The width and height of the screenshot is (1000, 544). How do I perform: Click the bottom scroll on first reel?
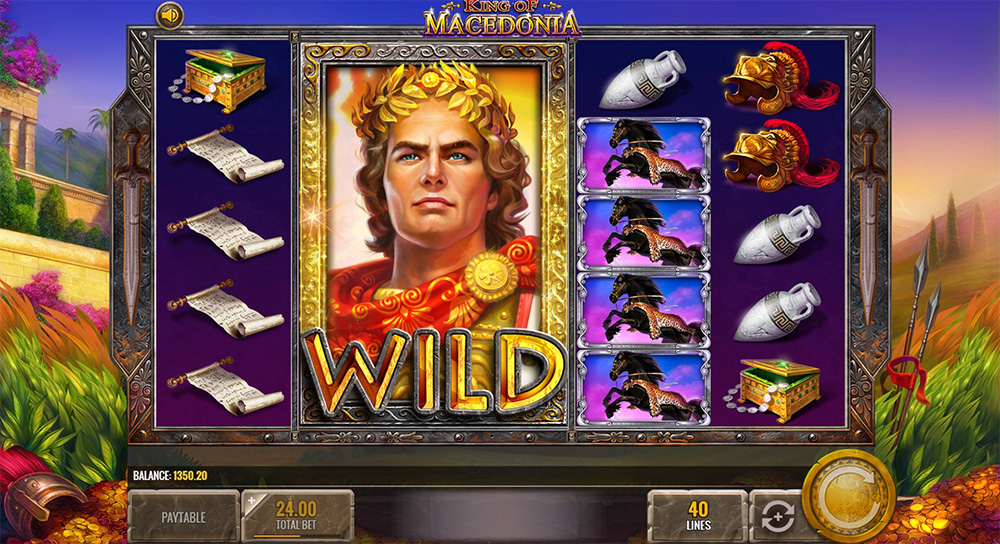coord(225,386)
